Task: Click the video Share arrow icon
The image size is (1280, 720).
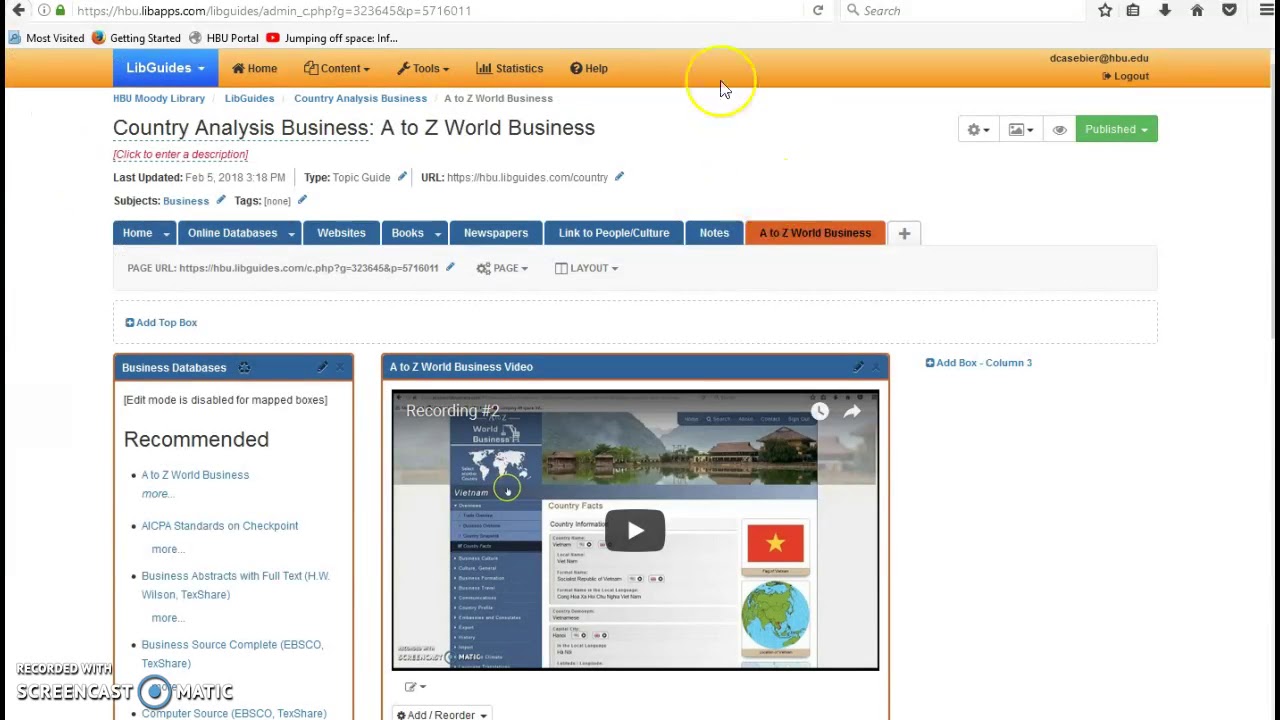Action: (x=852, y=411)
